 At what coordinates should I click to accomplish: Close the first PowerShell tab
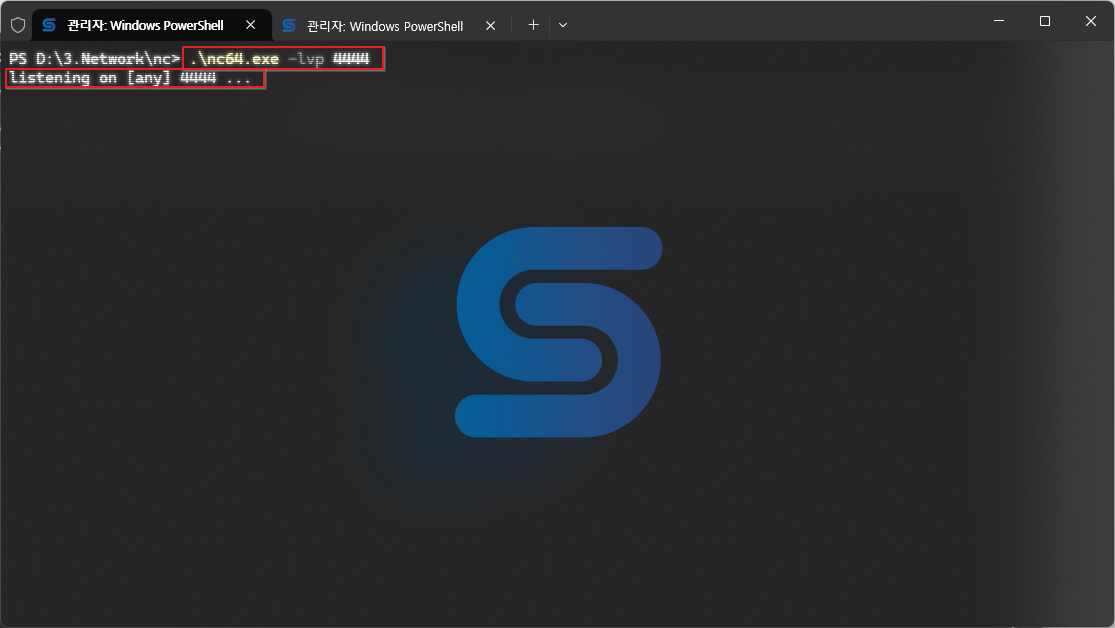pos(250,25)
